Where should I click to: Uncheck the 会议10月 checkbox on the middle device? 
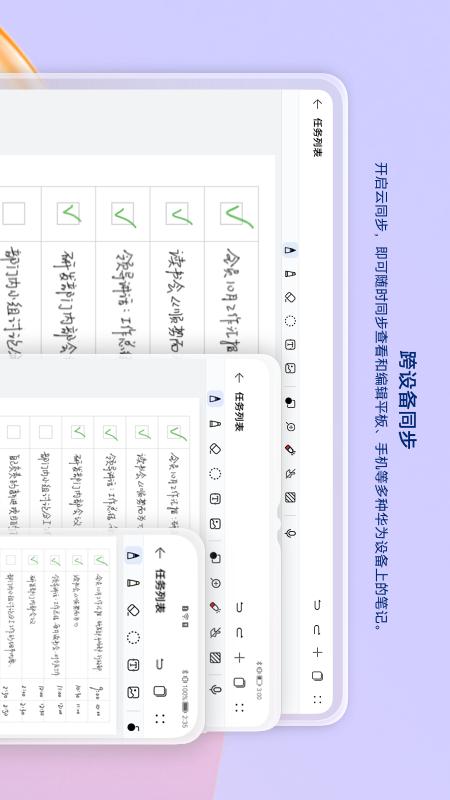174,432
